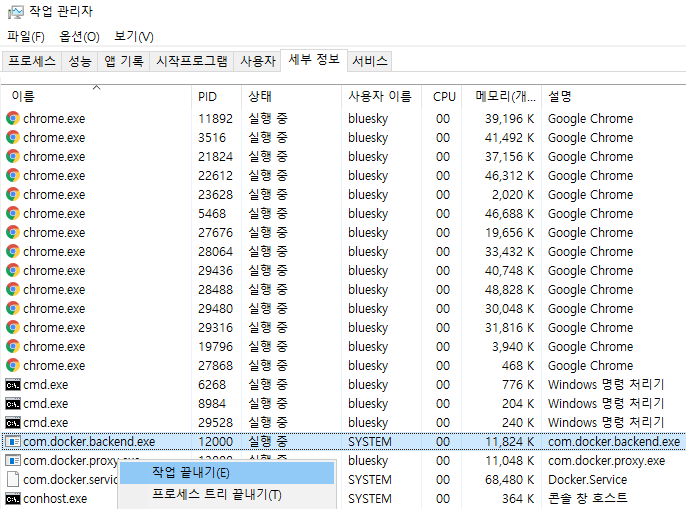Click memory value 2,020 K
Image resolution: width=687 pixels, height=509 pixels.
coord(513,194)
